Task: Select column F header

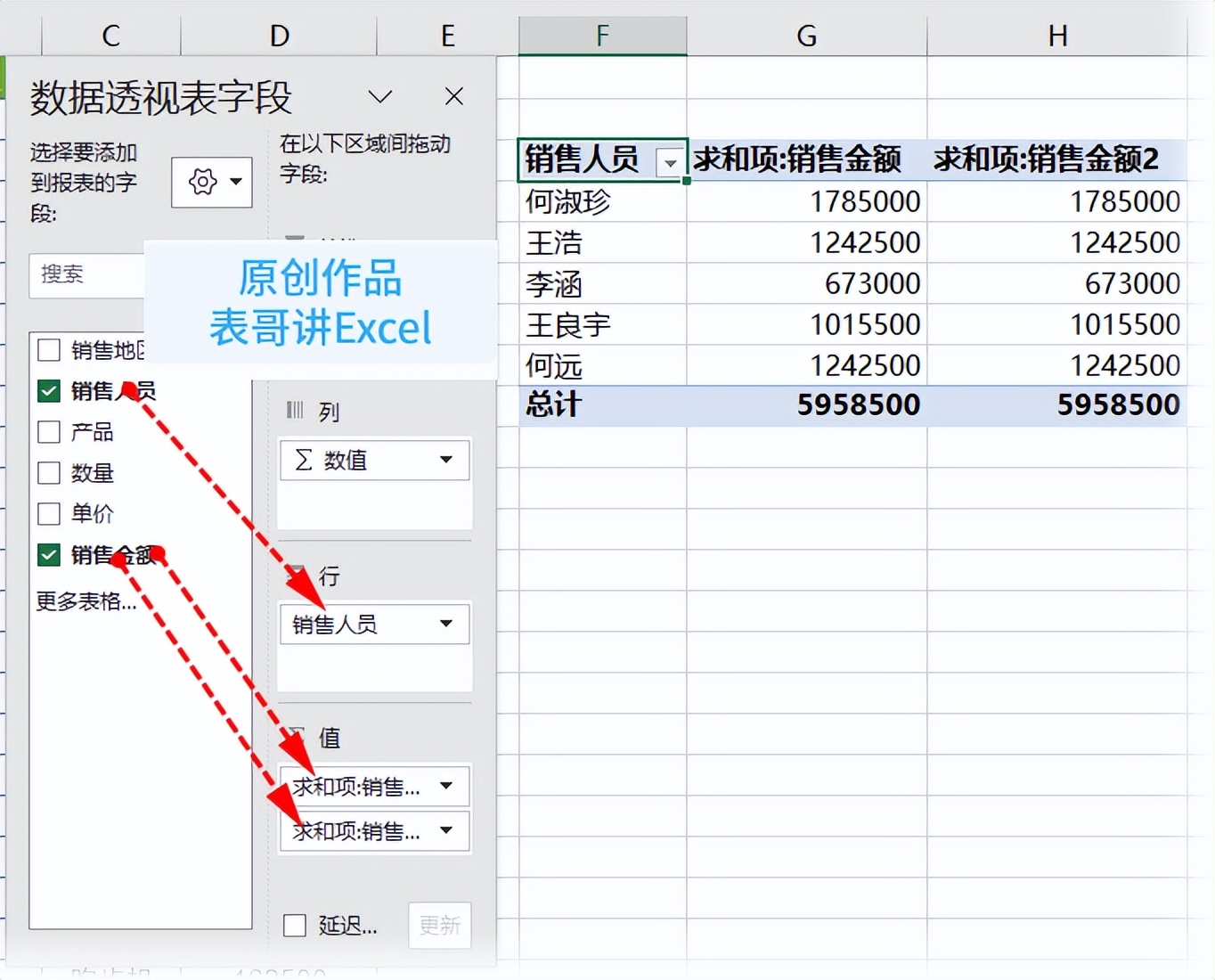Action: click(603, 36)
